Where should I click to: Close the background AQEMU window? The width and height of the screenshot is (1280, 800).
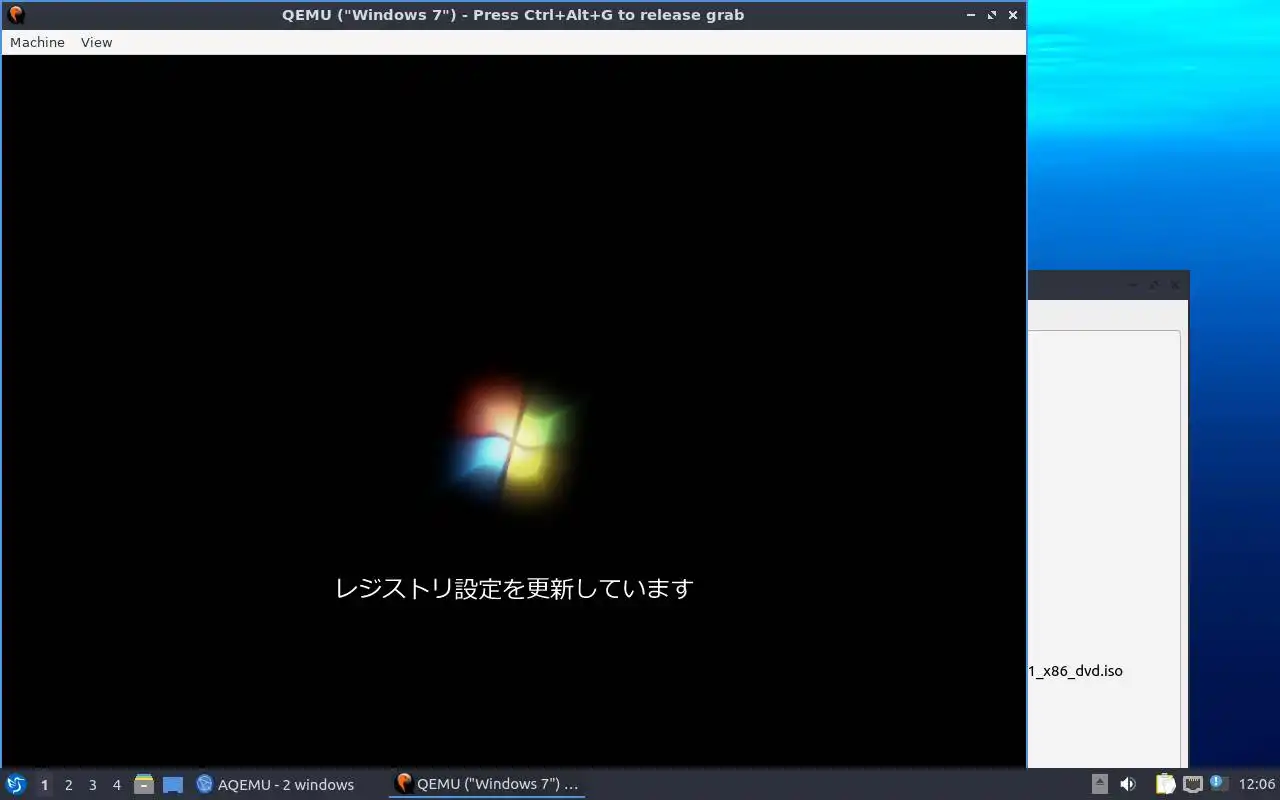coord(1175,285)
